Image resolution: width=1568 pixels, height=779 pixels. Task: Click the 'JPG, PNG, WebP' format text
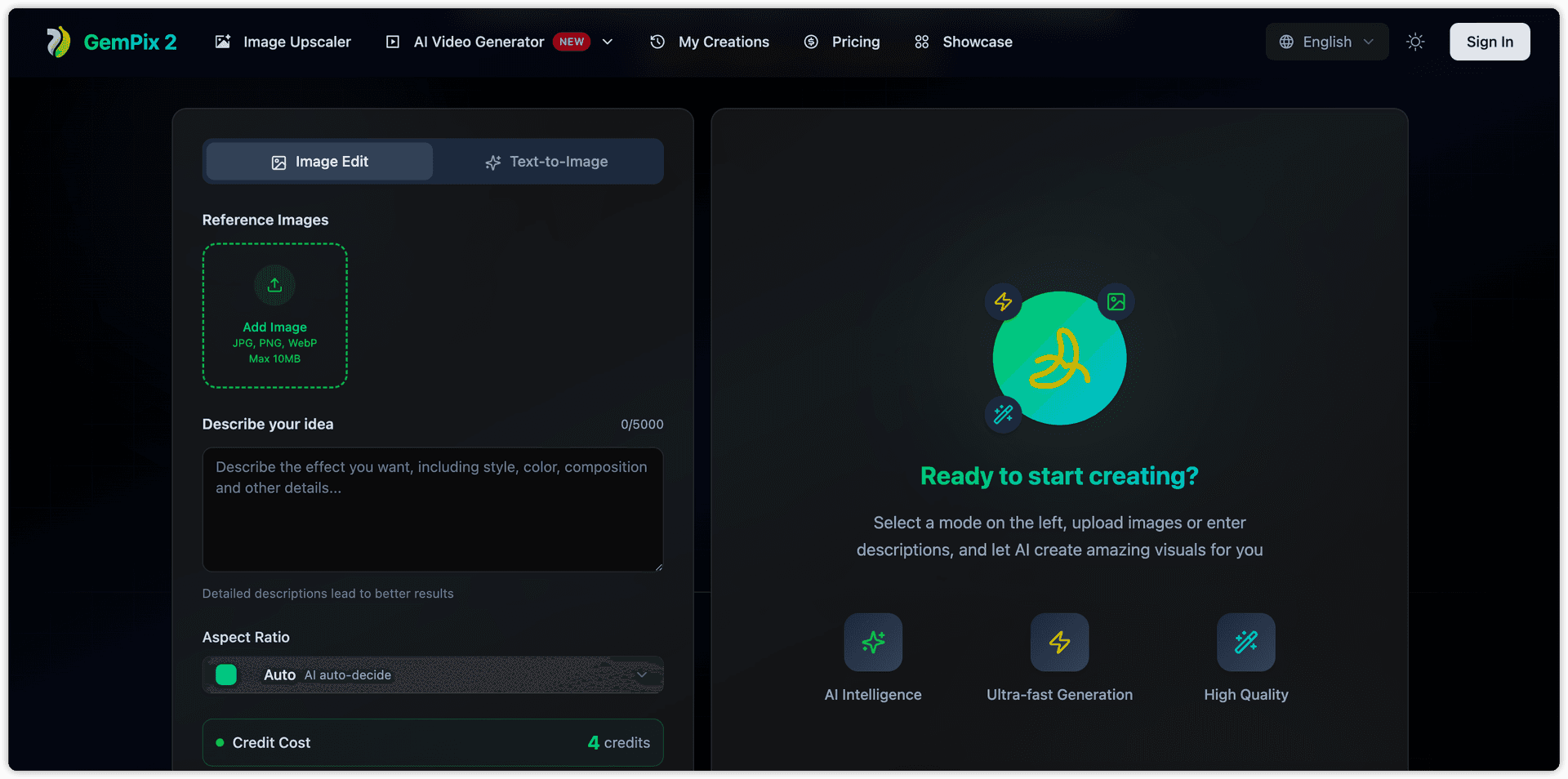coord(274,343)
